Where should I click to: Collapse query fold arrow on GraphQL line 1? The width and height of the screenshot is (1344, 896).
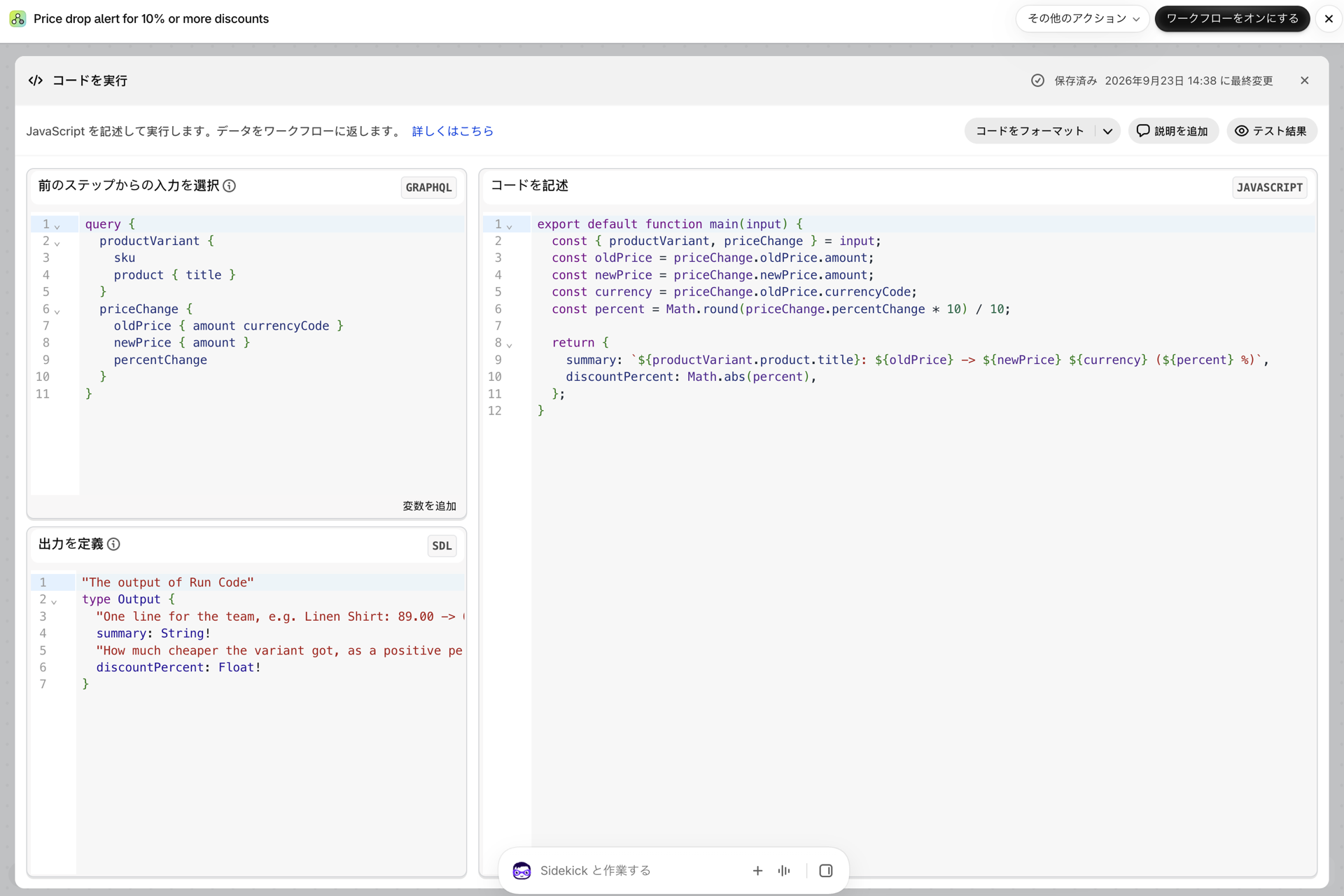[57, 225]
